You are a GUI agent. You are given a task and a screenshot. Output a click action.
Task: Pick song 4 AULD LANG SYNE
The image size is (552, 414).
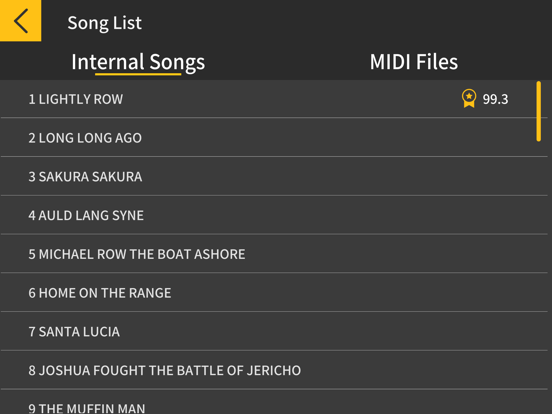274,215
